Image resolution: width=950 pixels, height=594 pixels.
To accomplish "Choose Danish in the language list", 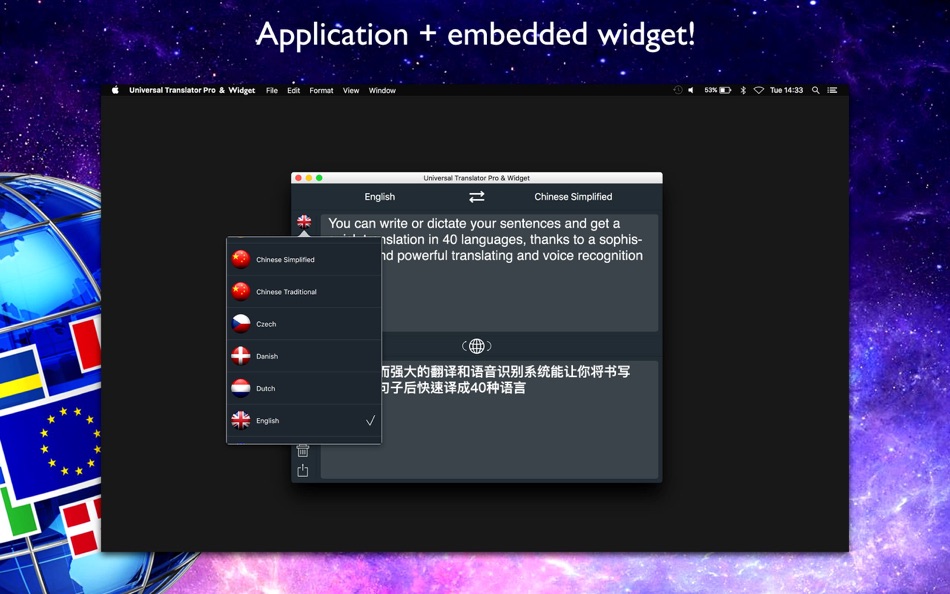I will click(x=304, y=356).
